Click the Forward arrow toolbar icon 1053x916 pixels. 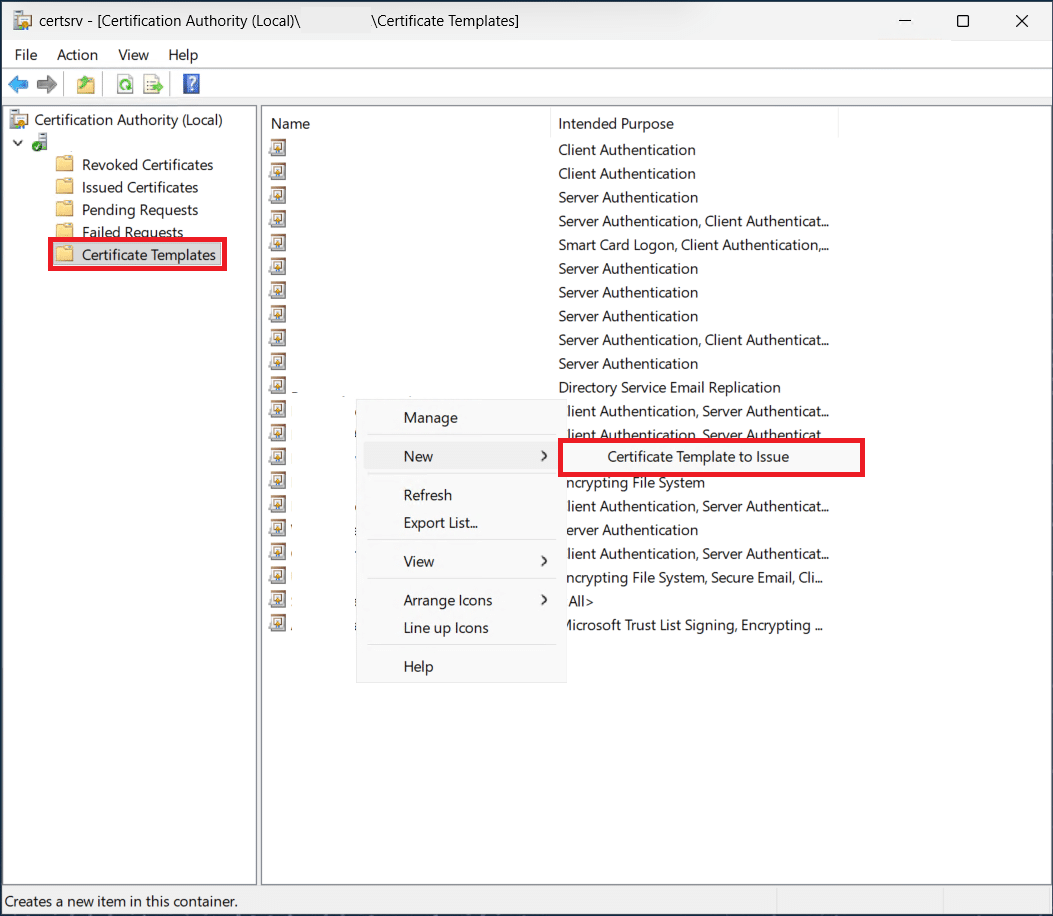pos(46,85)
